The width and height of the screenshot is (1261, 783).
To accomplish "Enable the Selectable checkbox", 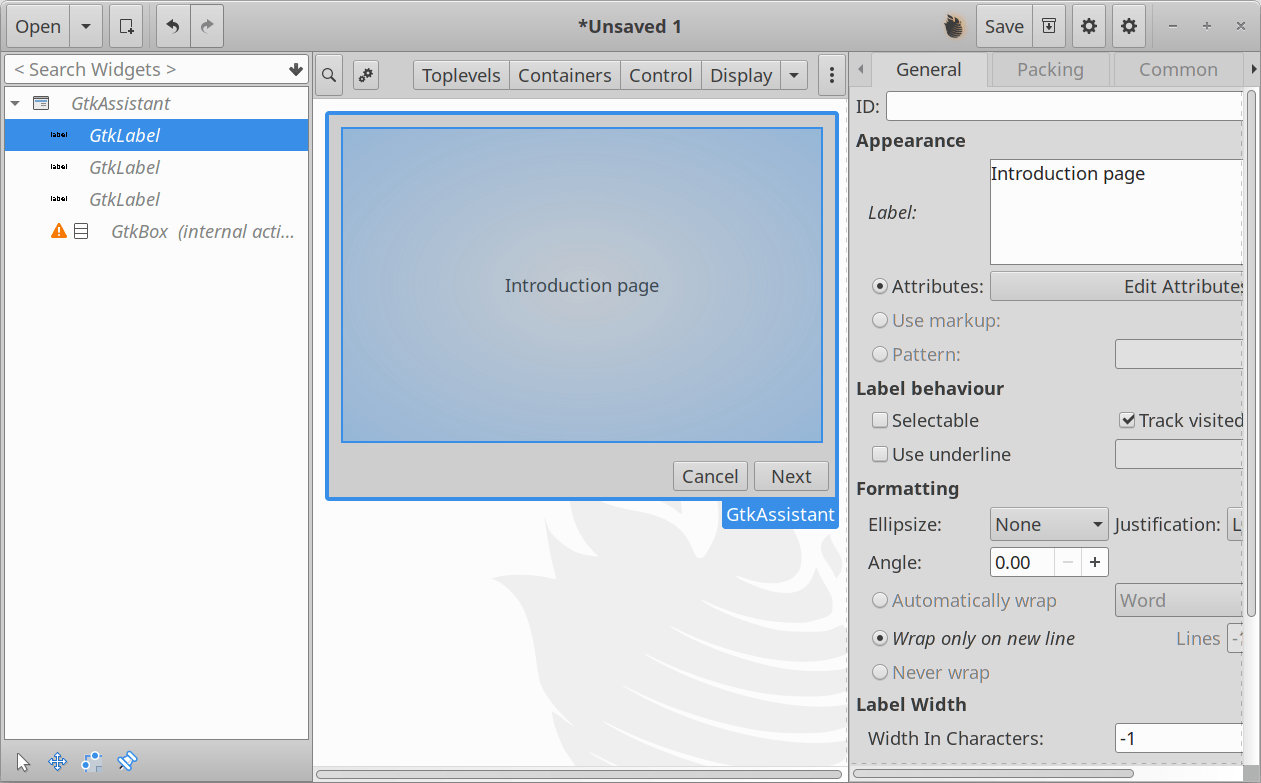I will 879,420.
